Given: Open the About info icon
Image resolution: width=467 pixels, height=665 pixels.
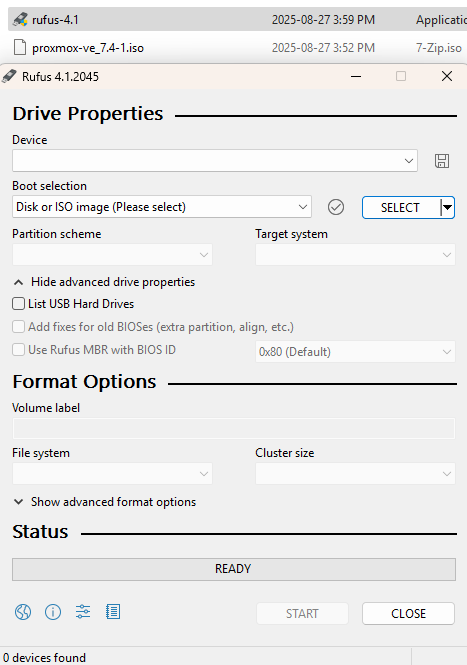Looking at the screenshot, I should click(53, 612).
